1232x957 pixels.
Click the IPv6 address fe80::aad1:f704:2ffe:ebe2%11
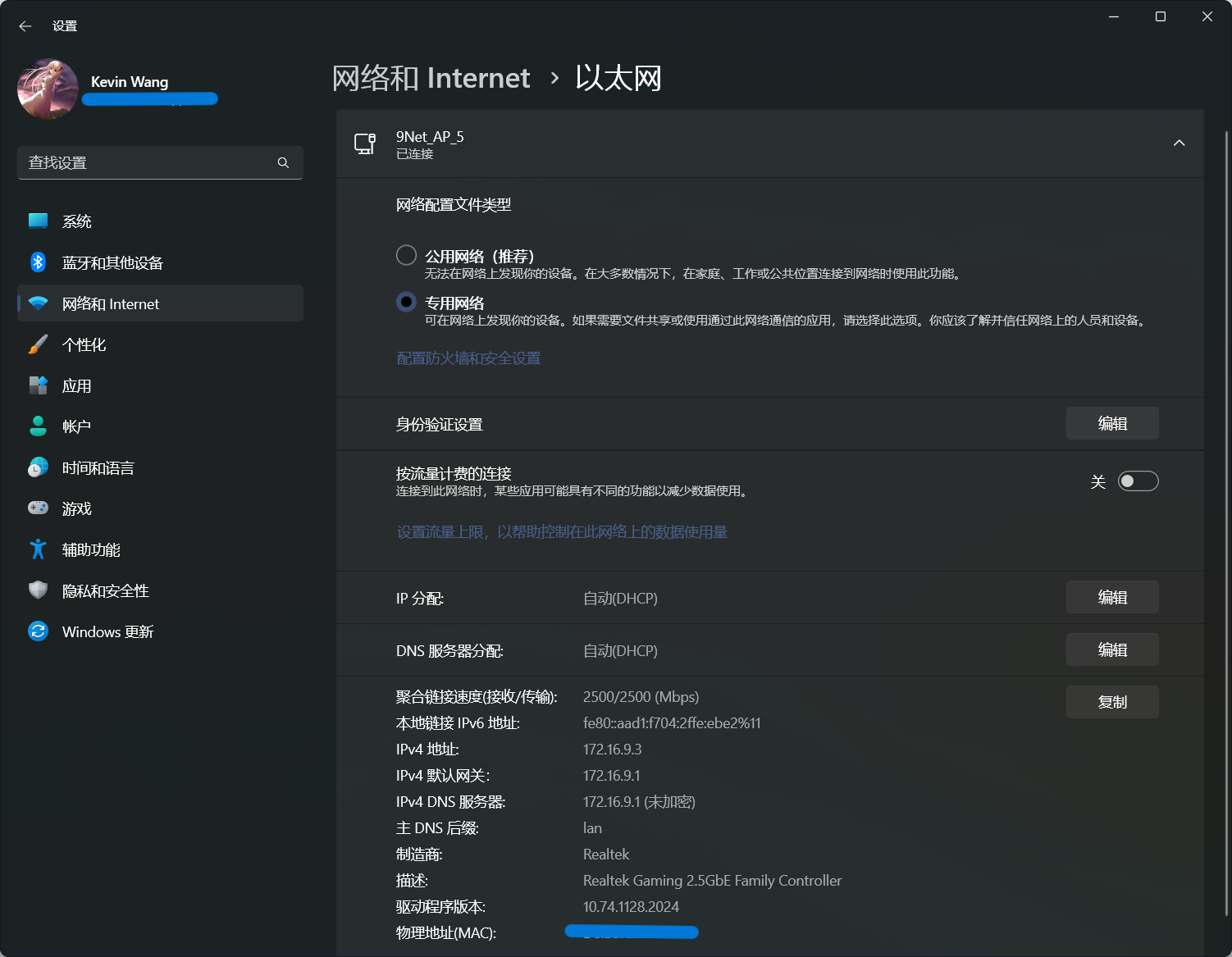(x=672, y=723)
